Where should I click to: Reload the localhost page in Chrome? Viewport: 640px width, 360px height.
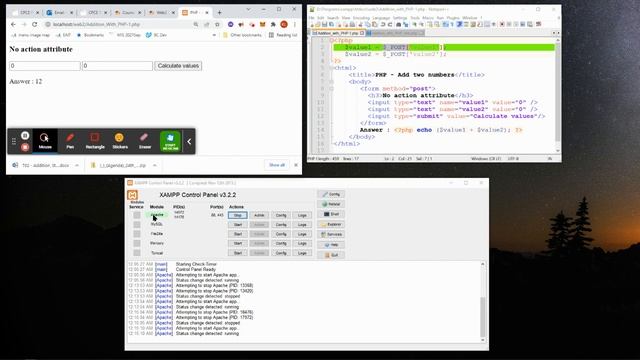[x=34, y=24]
